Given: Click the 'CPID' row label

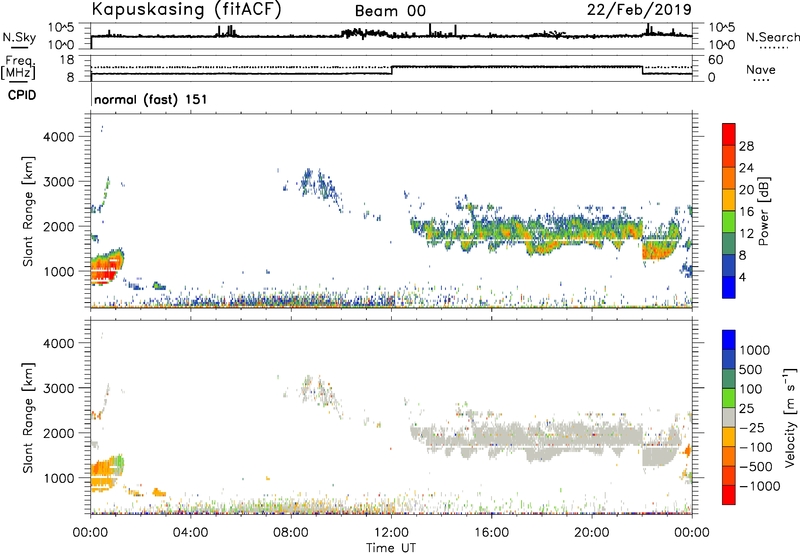Looking at the screenshot, I should coord(22,95).
